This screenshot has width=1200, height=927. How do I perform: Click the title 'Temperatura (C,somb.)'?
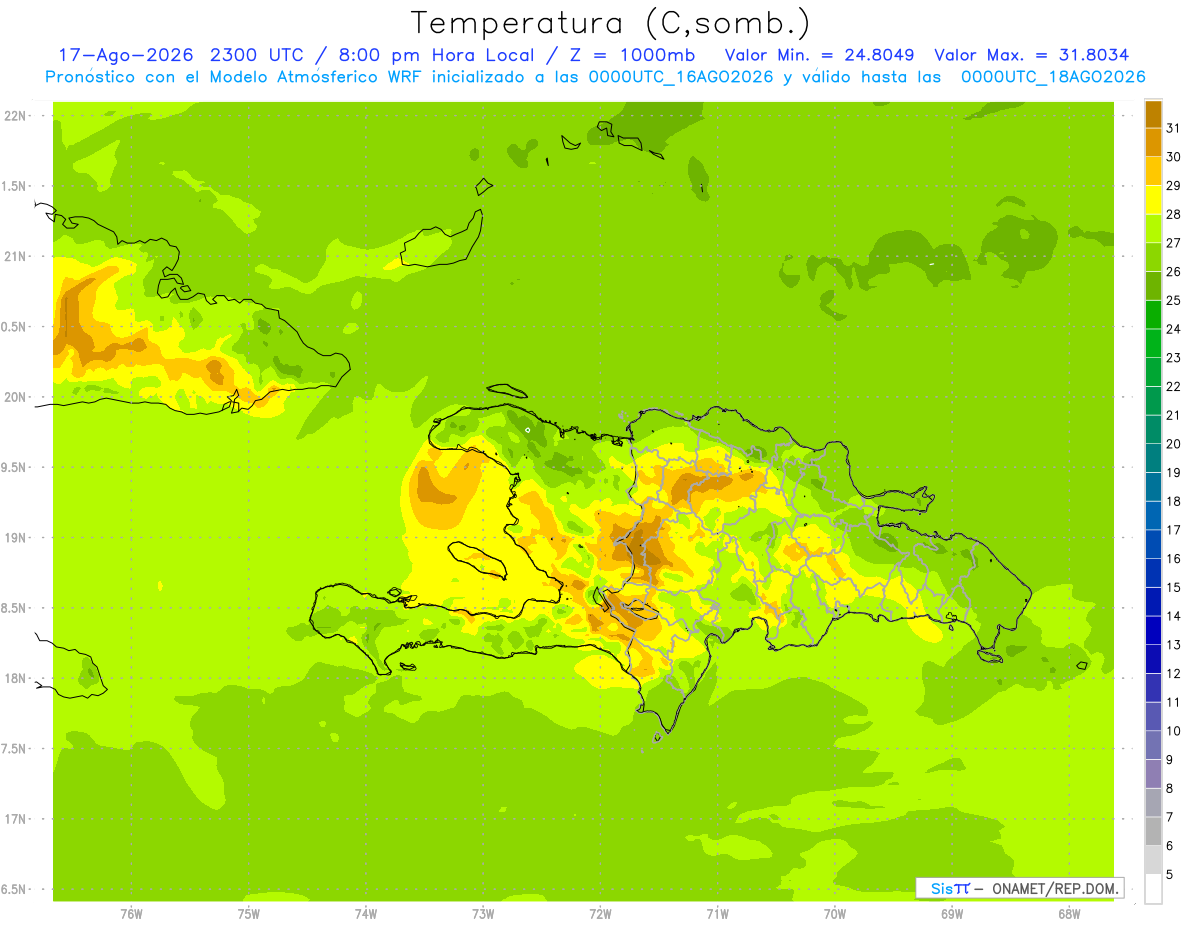pyautogui.click(x=610, y=23)
